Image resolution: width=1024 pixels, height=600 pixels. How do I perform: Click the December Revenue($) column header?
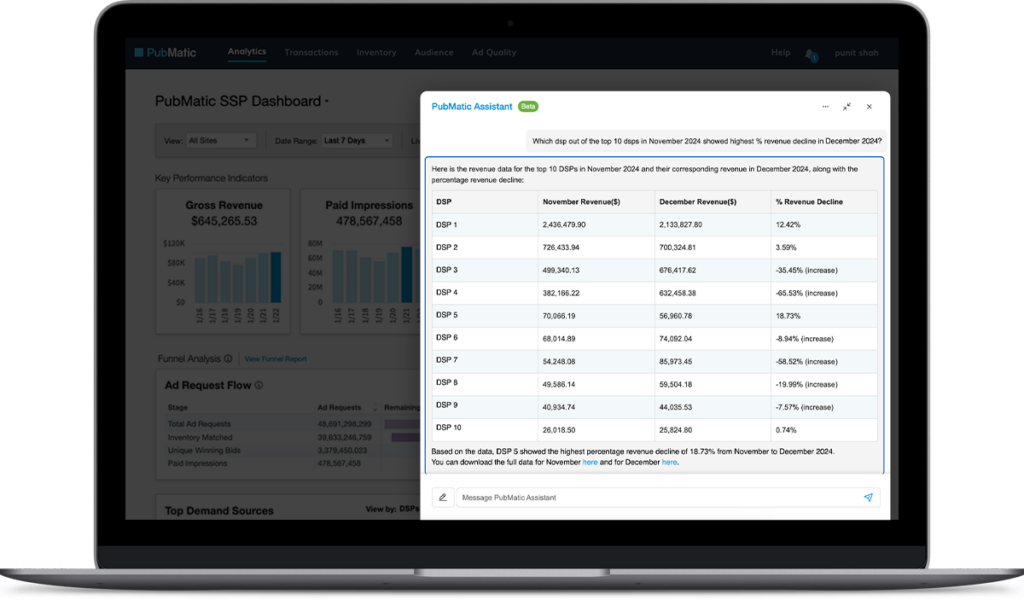[697, 202]
